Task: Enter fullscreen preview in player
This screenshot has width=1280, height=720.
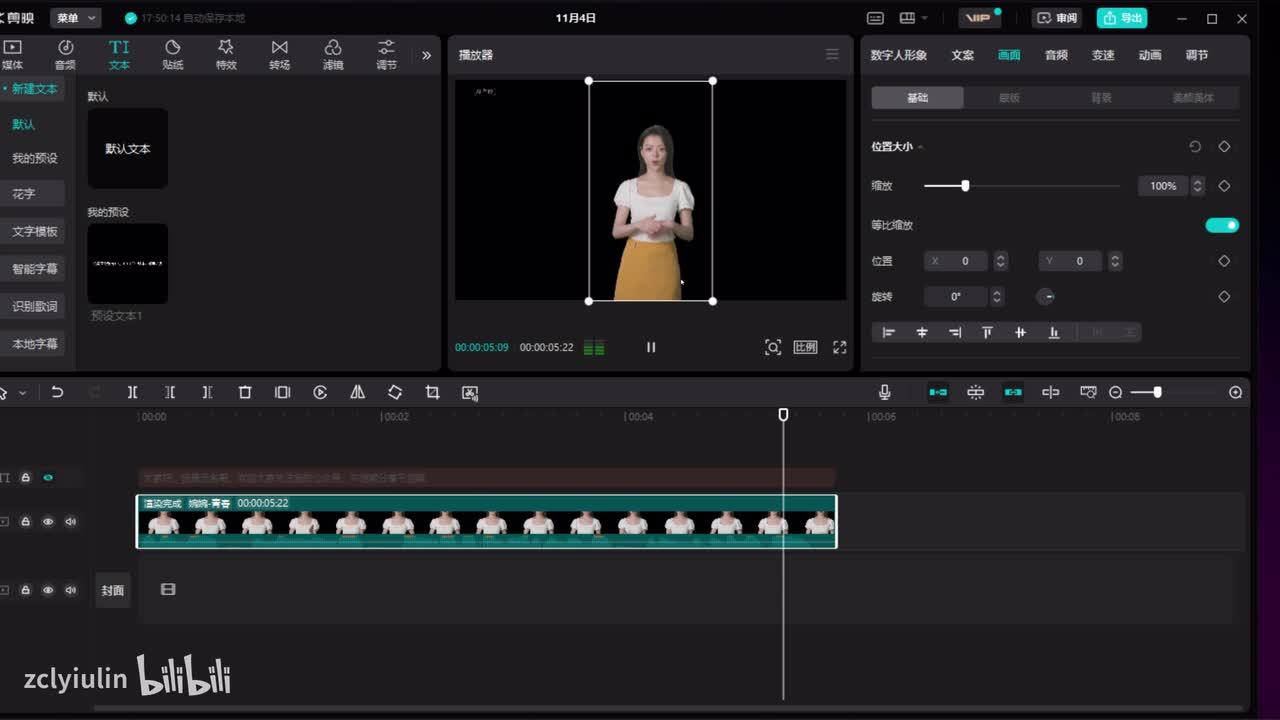Action: coord(839,347)
